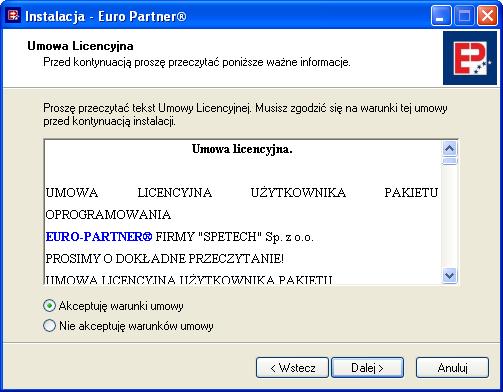This screenshot has height=392, width=503.
Task: Minimize the Instalacja window
Action: tap(441, 16)
